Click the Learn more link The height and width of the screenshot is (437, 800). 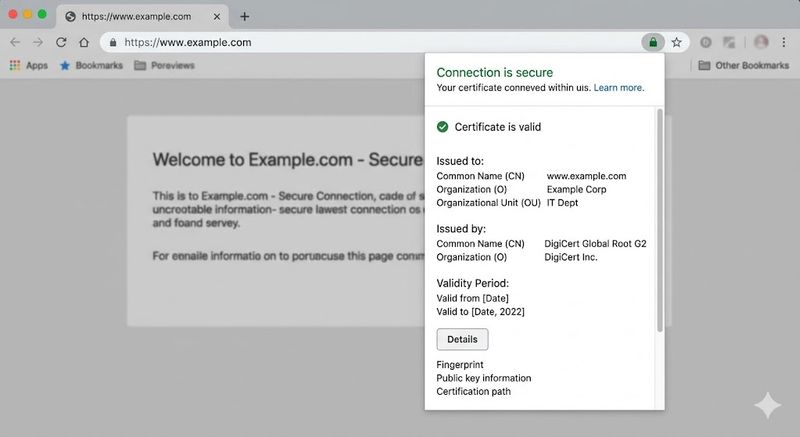pyautogui.click(x=619, y=88)
